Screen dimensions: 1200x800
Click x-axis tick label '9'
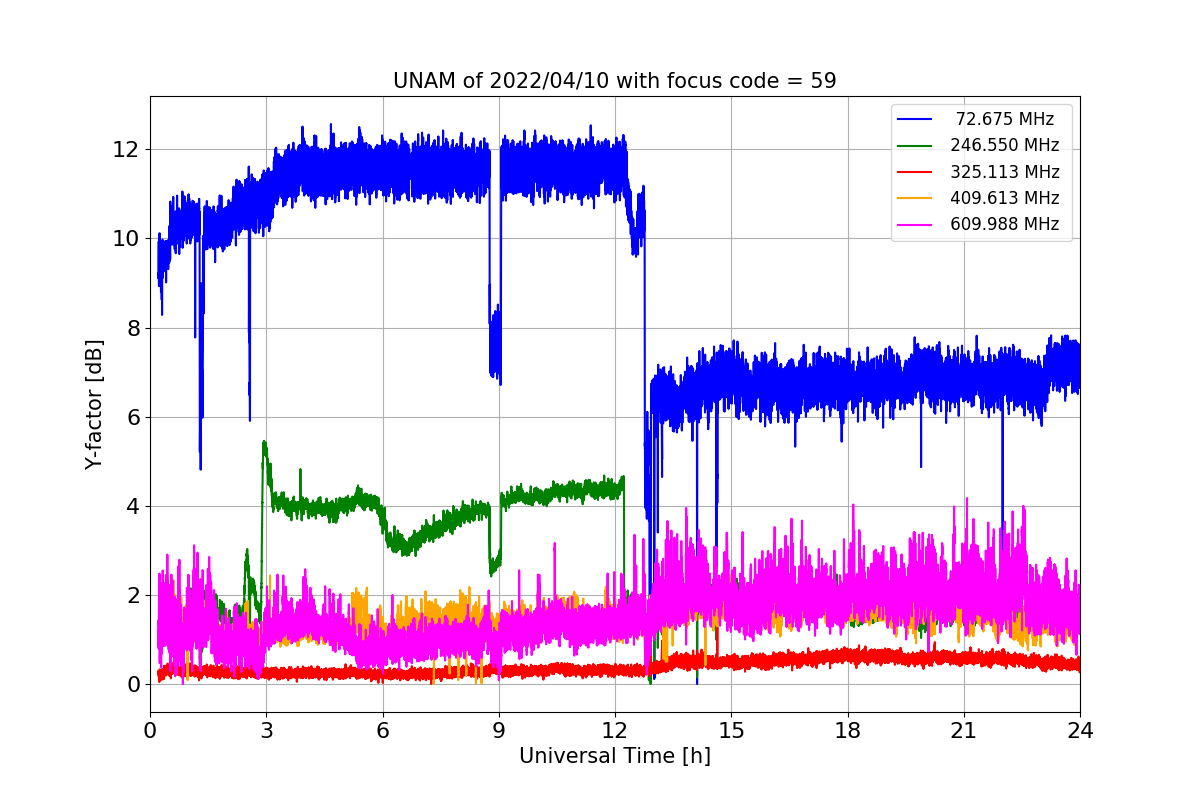[x=499, y=731]
